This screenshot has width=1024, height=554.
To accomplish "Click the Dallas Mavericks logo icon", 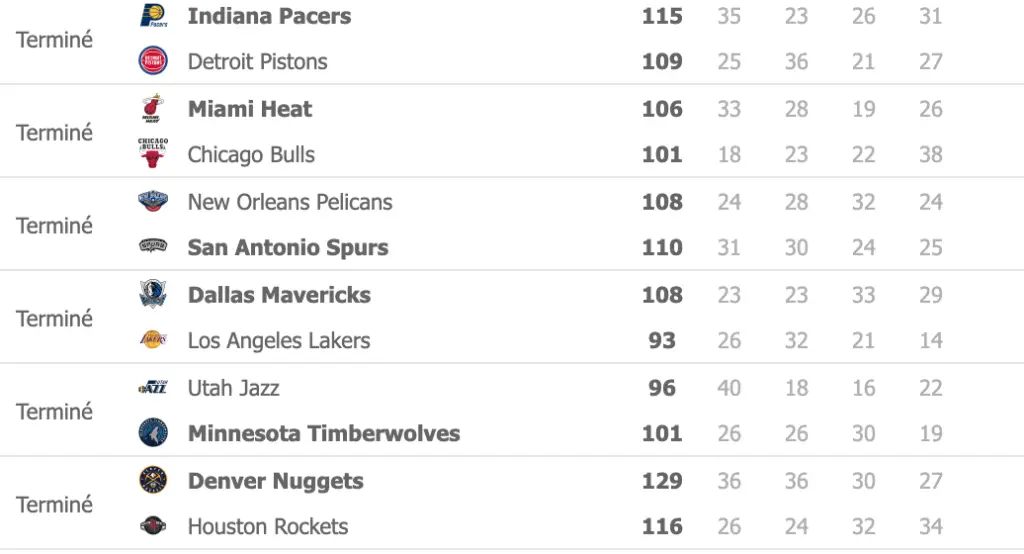I will pyautogui.click(x=153, y=295).
